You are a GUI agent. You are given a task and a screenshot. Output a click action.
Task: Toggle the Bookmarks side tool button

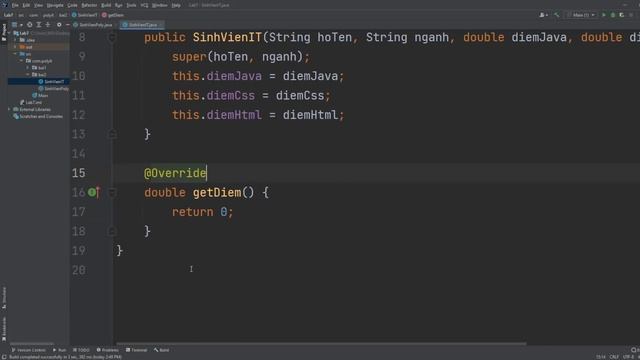(x=4, y=329)
